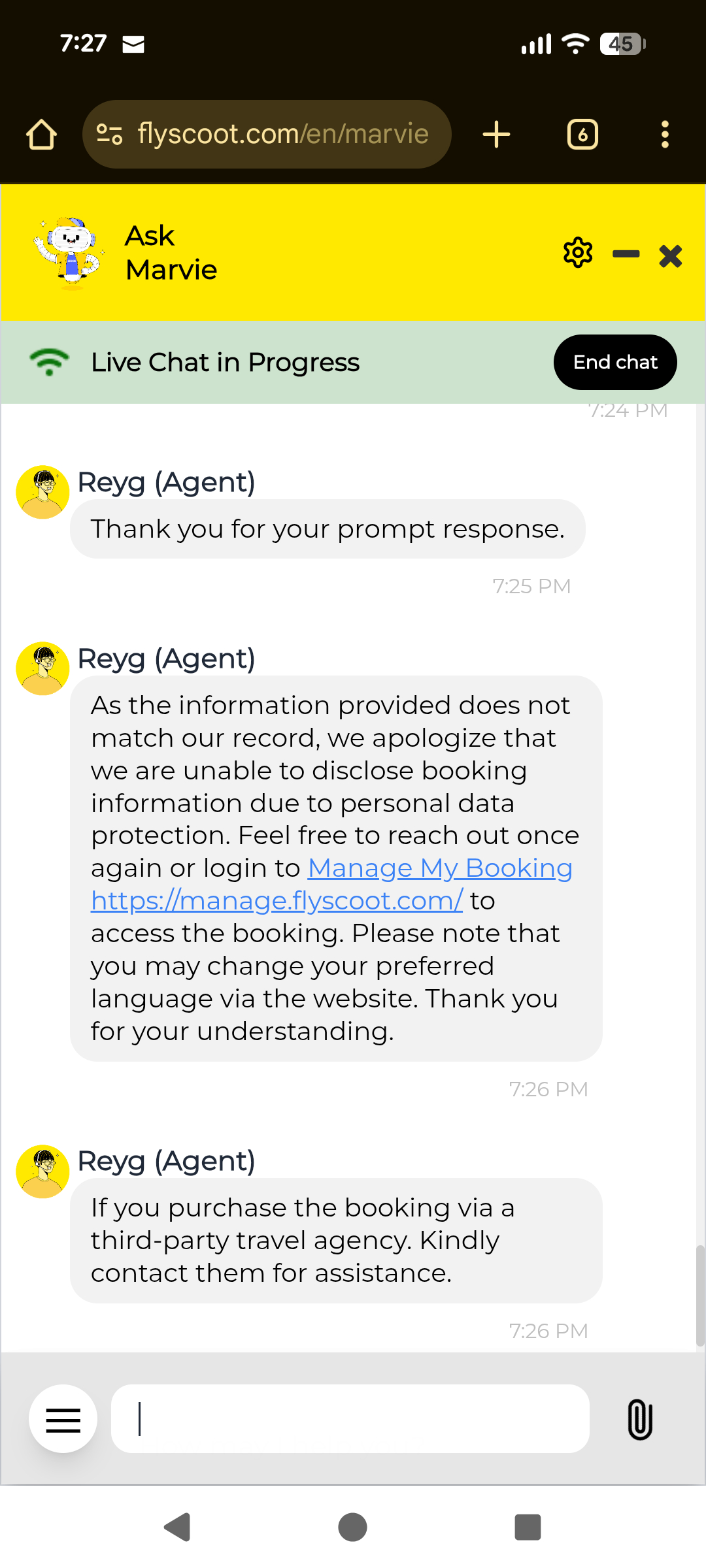Close the Ask Marvie chat window
Image resolution: width=706 pixels, height=1568 pixels.
click(x=671, y=256)
